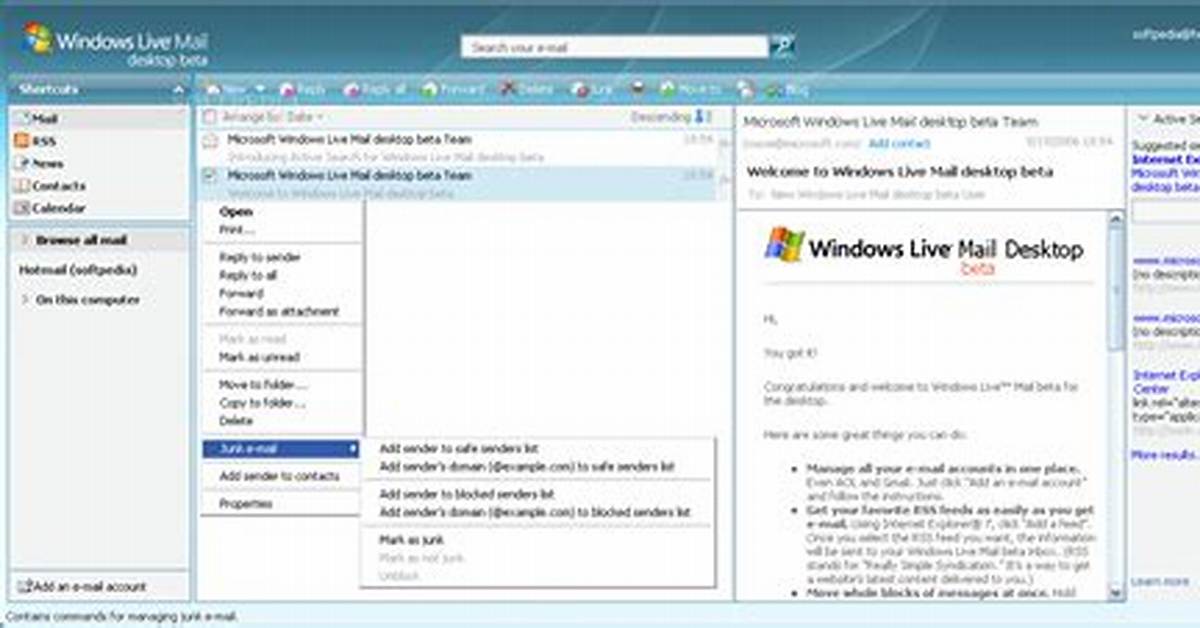Screen dimensions: 1200x628
Task: Click the Print icon in the toolbar
Action: [638, 89]
